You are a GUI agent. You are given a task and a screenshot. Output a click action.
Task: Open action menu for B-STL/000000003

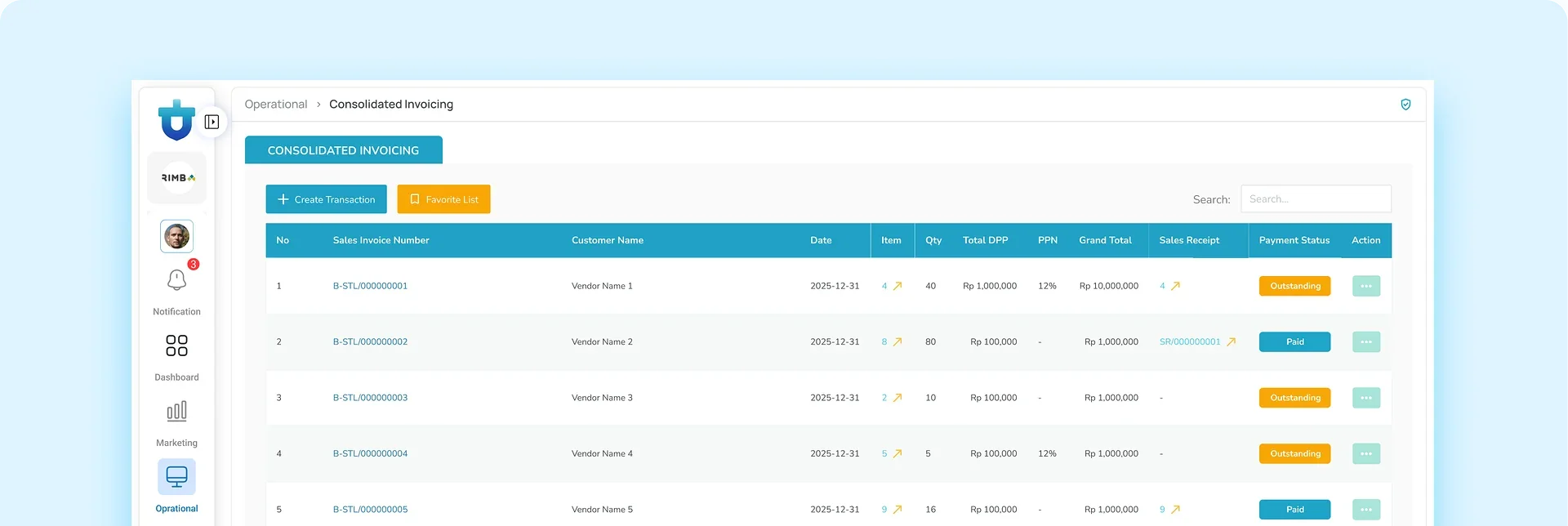coord(1366,398)
